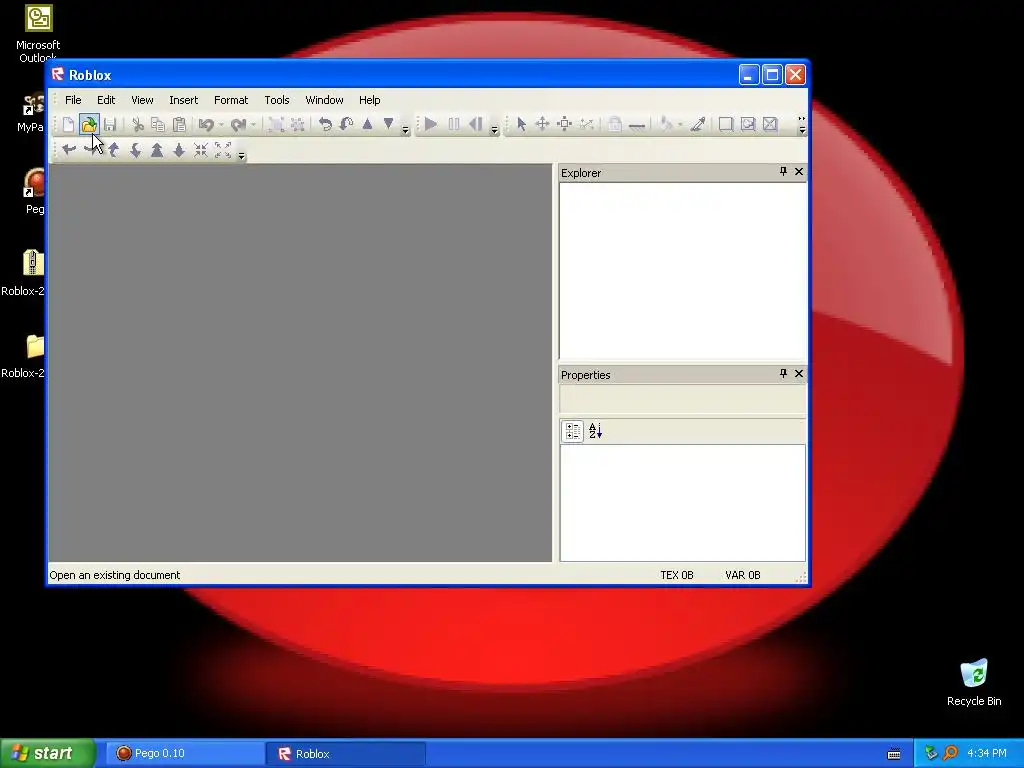Screen dimensions: 1024x768
Task: Switch to Pego 0.10 taskbar button
Action: point(184,754)
